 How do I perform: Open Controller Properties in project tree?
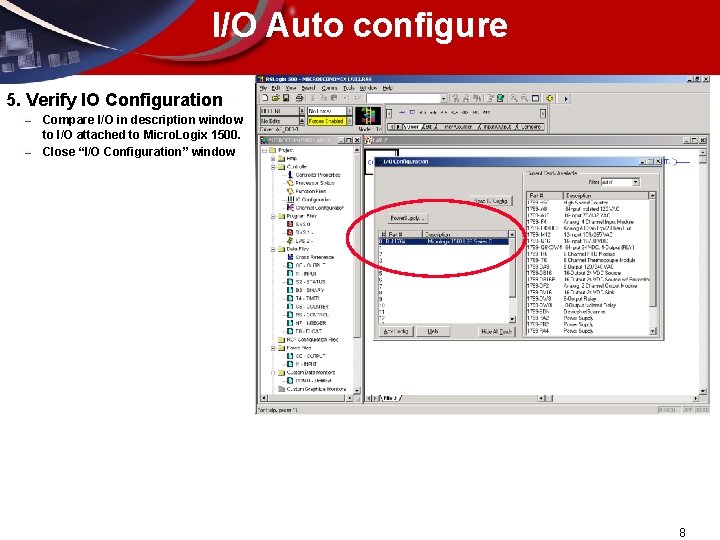coord(317,175)
